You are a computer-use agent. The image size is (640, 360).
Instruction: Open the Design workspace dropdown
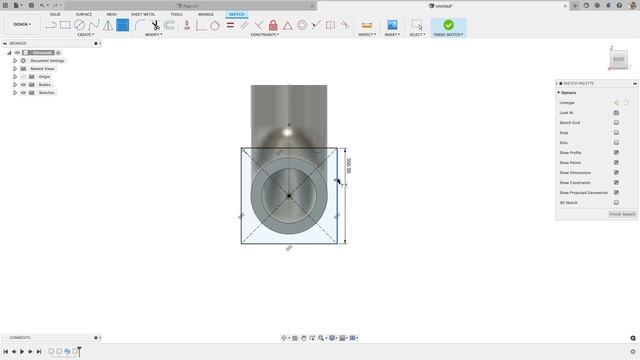22,24
